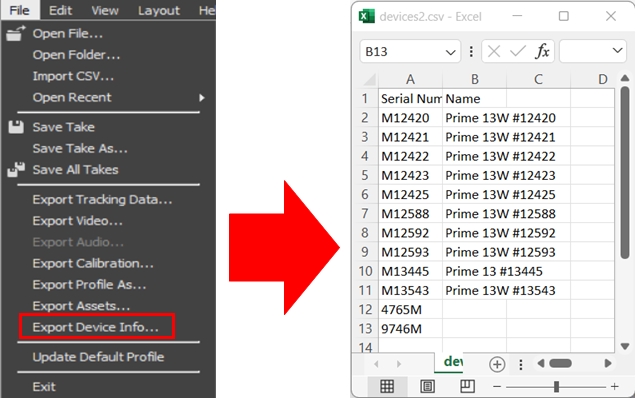This screenshot has width=636, height=398.
Task: Click cell containing 9746M
Action: pos(410,329)
